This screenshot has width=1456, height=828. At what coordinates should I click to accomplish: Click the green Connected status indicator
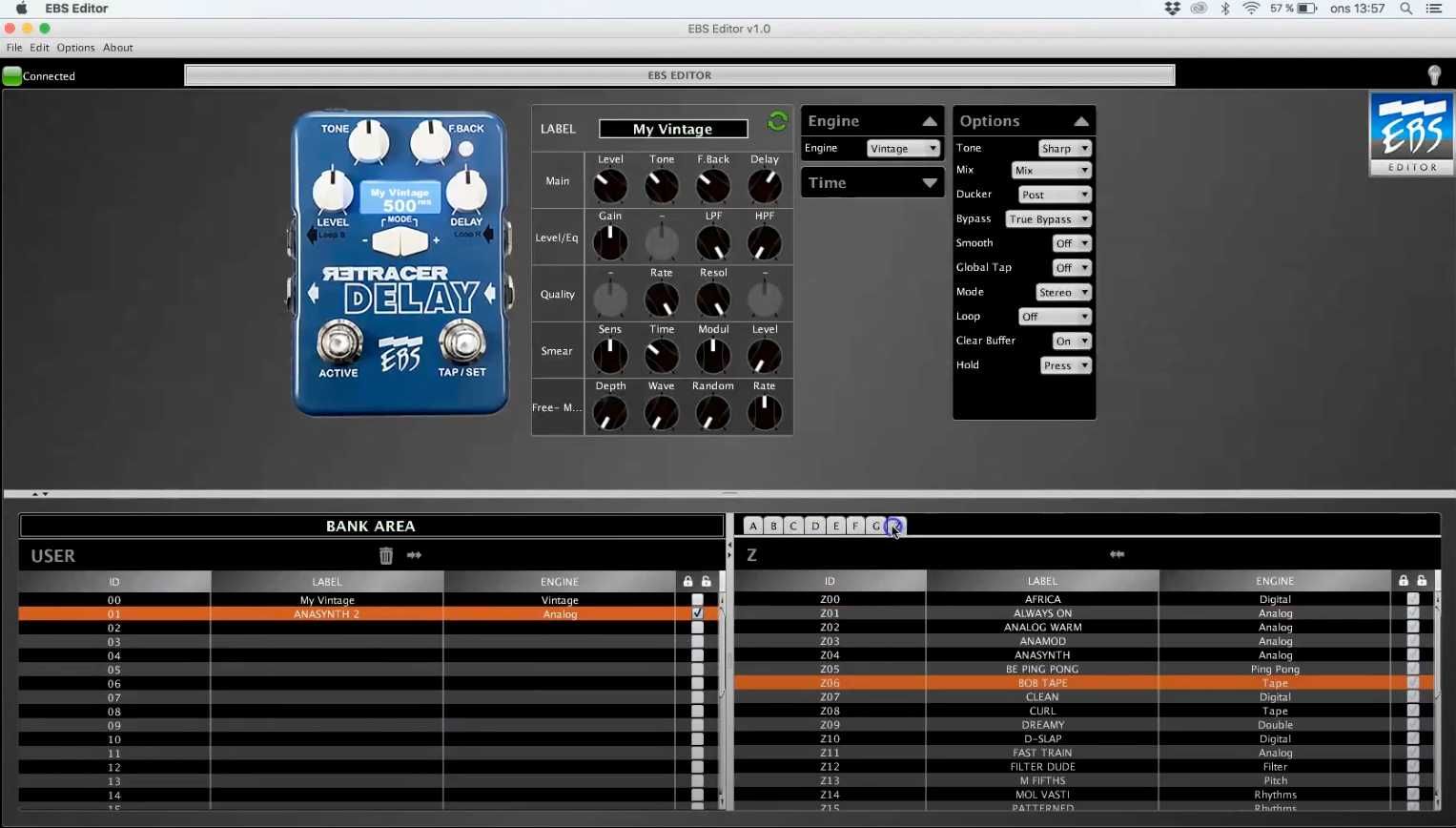12,76
